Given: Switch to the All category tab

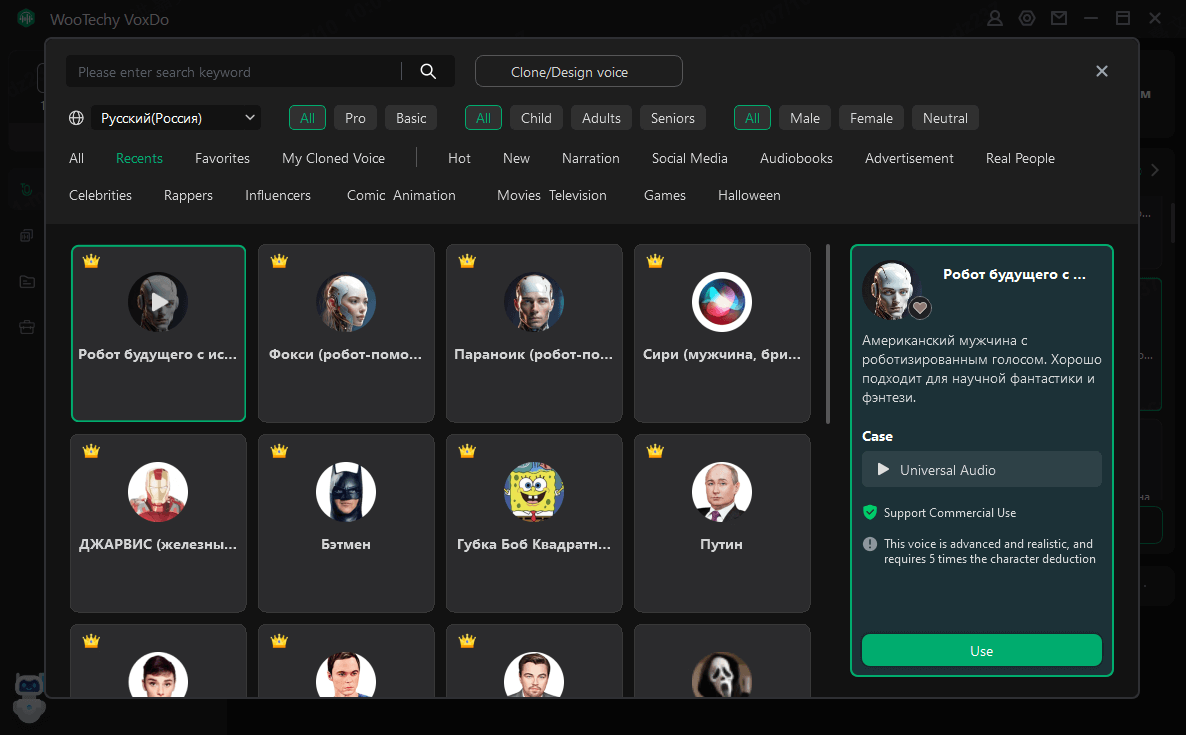Looking at the screenshot, I should coord(76,158).
